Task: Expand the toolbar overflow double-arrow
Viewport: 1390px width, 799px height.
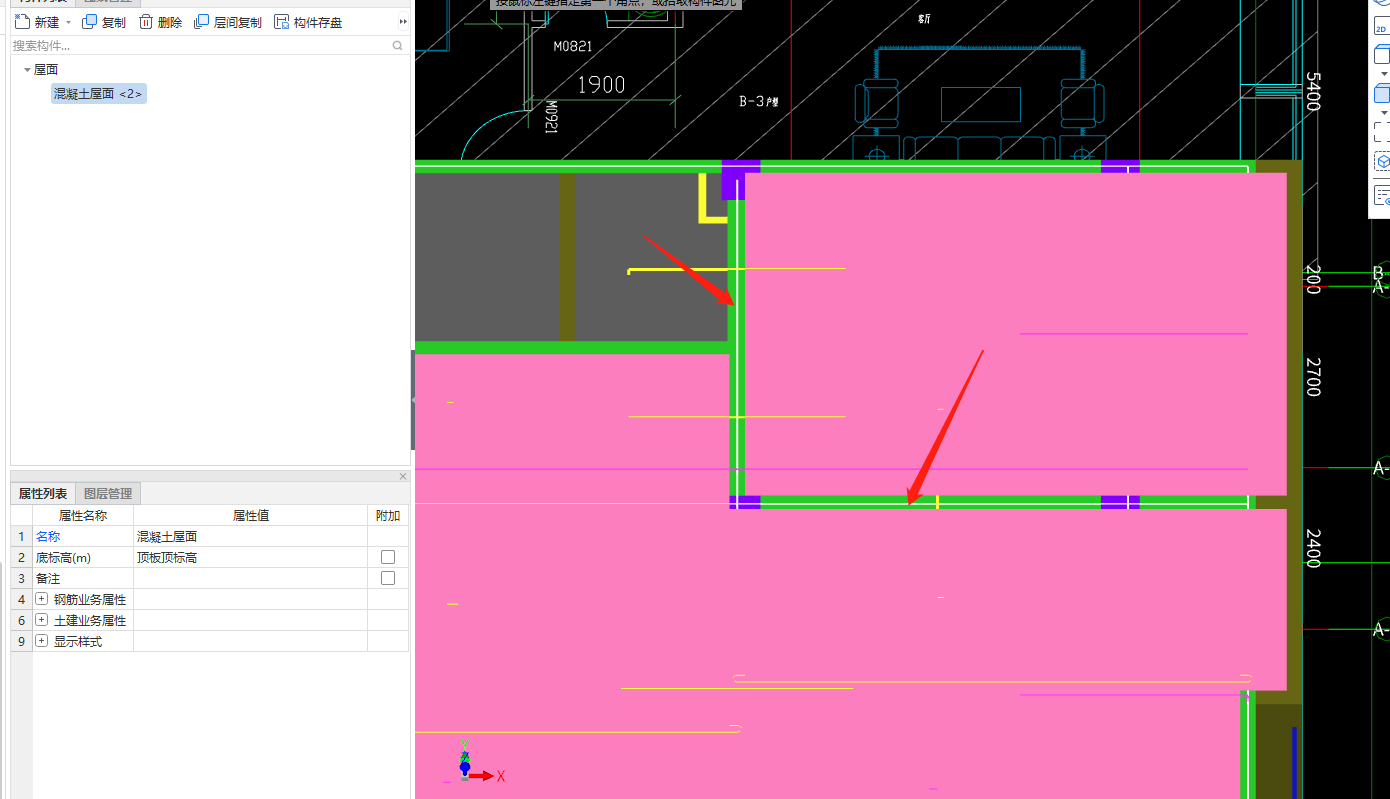Action: tap(403, 22)
